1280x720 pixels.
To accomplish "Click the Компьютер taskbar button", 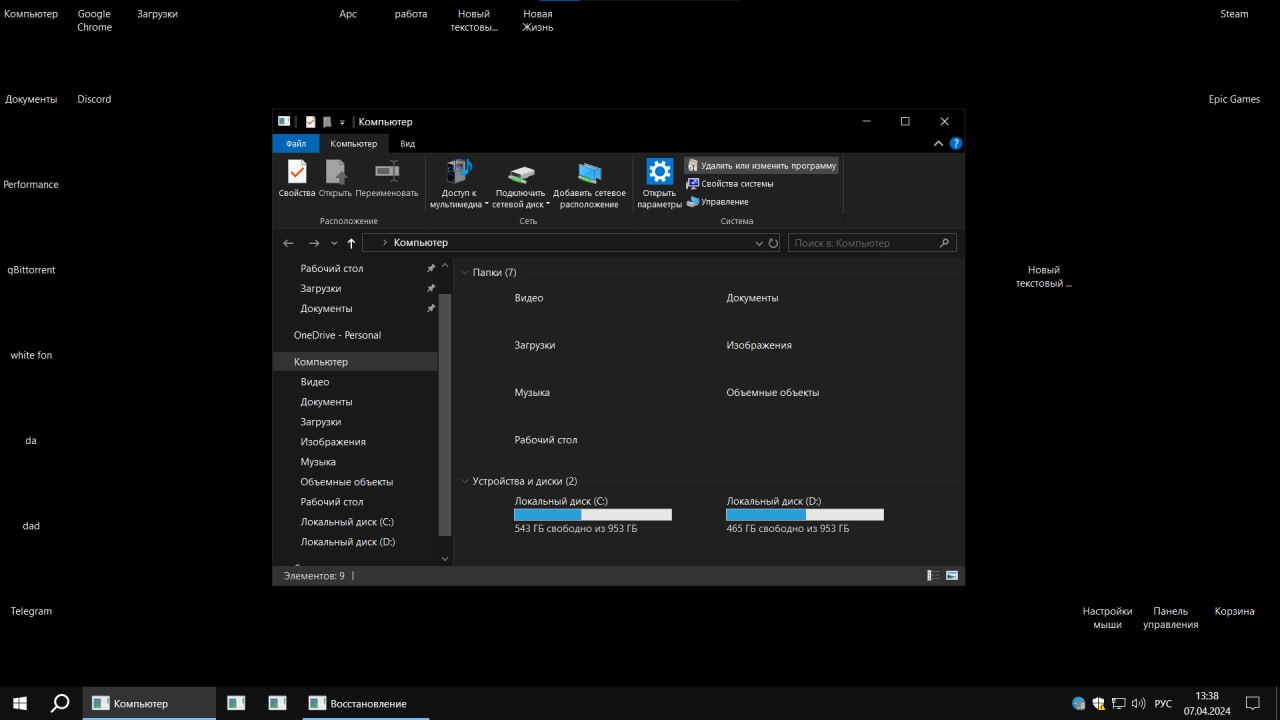I will [x=149, y=703].
